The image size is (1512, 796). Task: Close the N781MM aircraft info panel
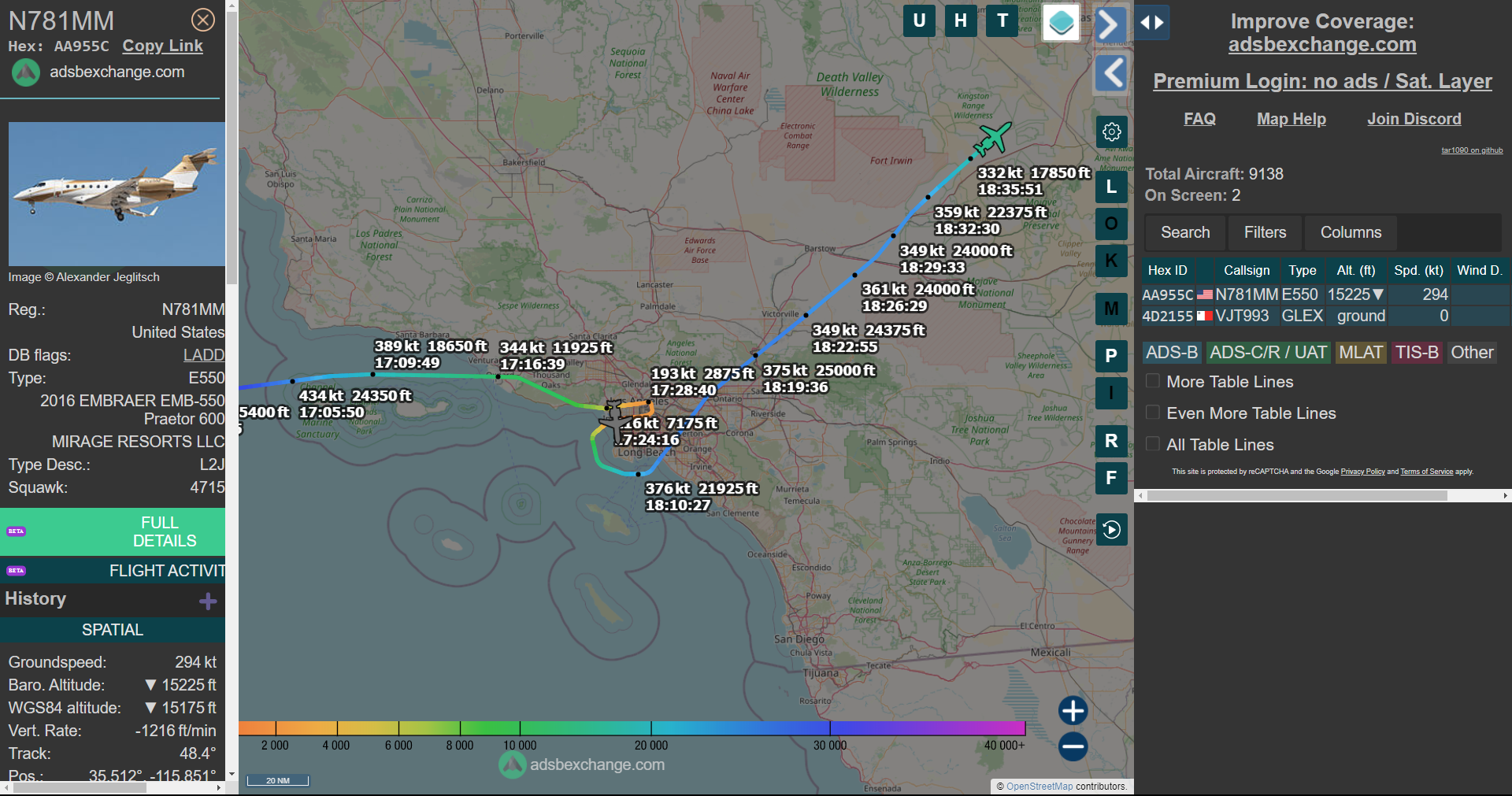pos(203,20)
